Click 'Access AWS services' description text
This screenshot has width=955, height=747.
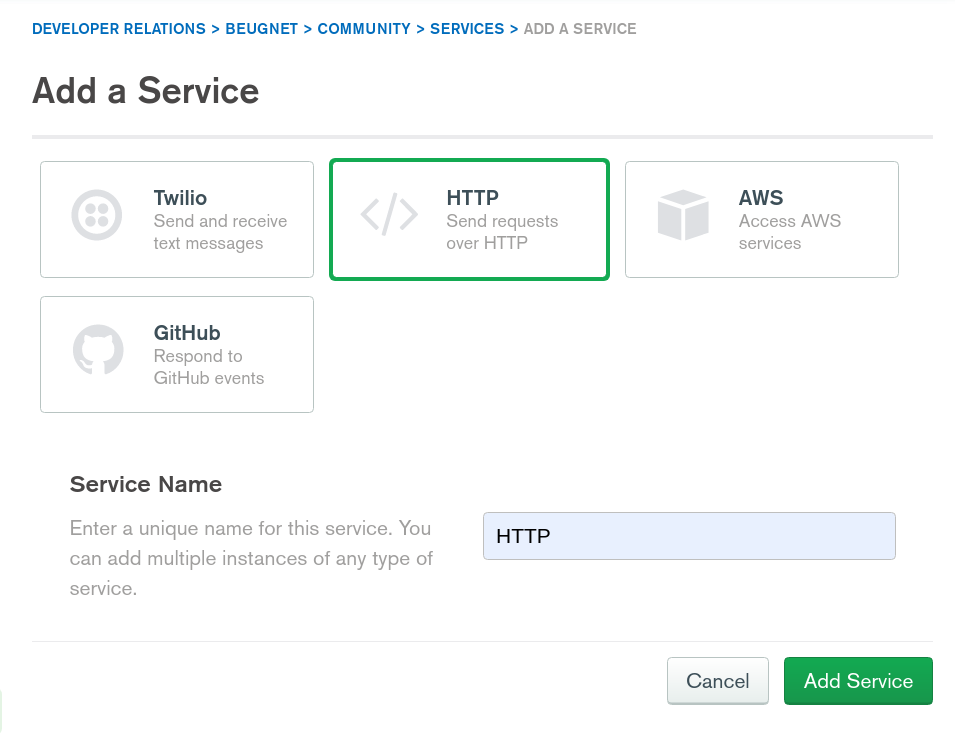[789, 232]
